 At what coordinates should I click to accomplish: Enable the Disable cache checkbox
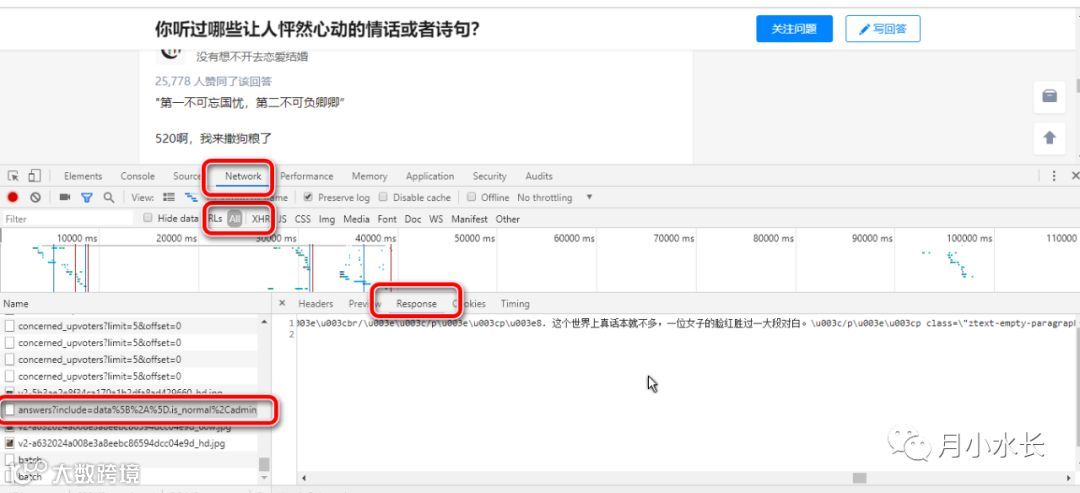coord(384,197)
